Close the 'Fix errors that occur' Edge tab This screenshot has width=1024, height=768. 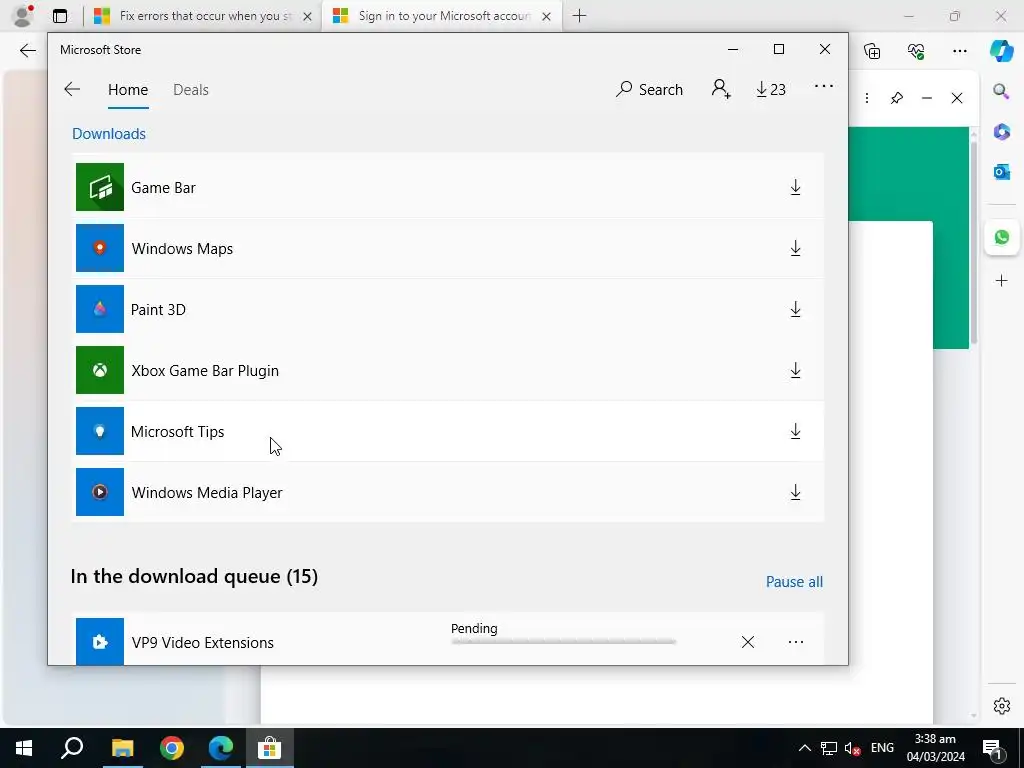point(308,16)
